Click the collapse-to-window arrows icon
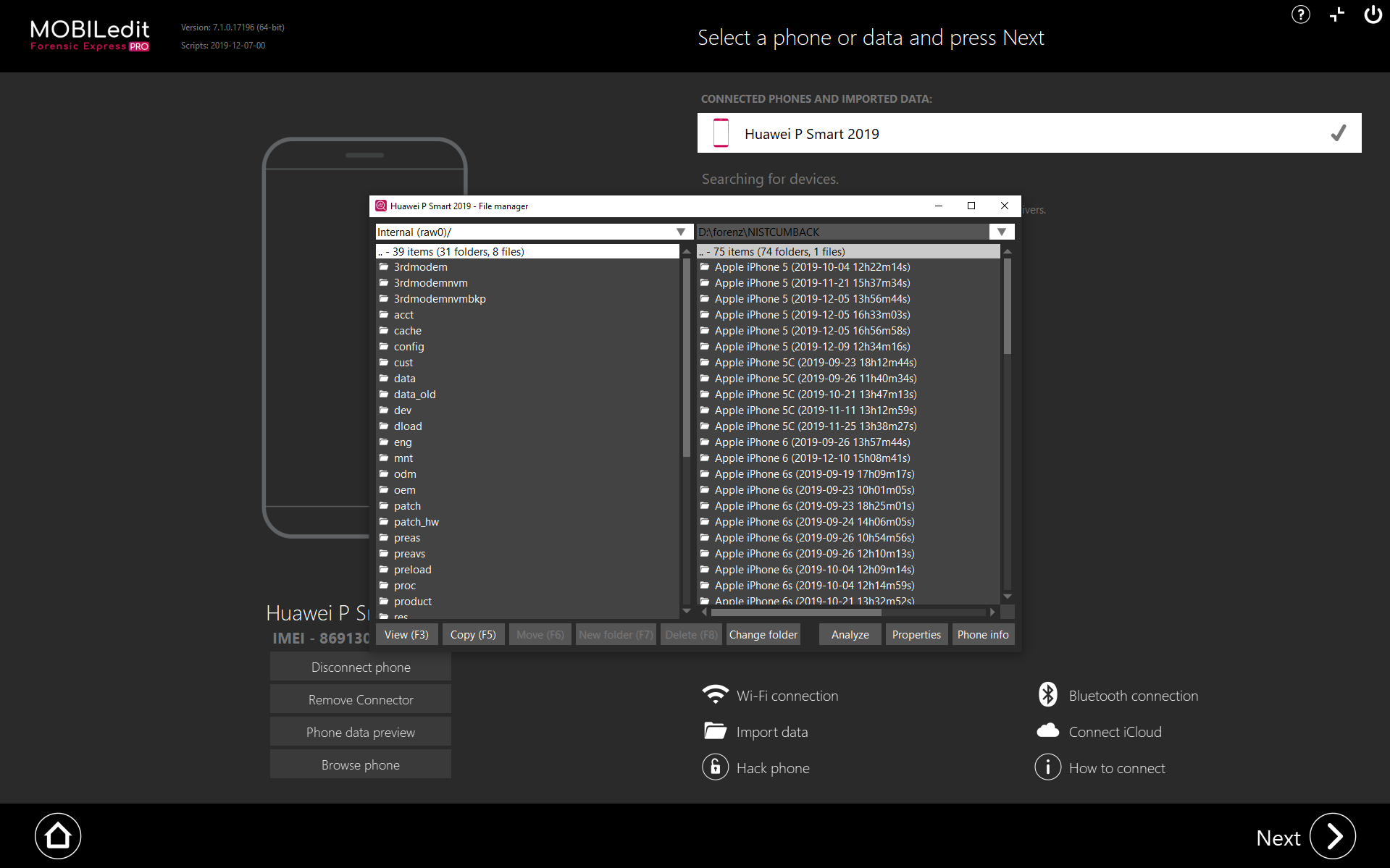Screen dimensions: 1390x868 pos(1337,14)
